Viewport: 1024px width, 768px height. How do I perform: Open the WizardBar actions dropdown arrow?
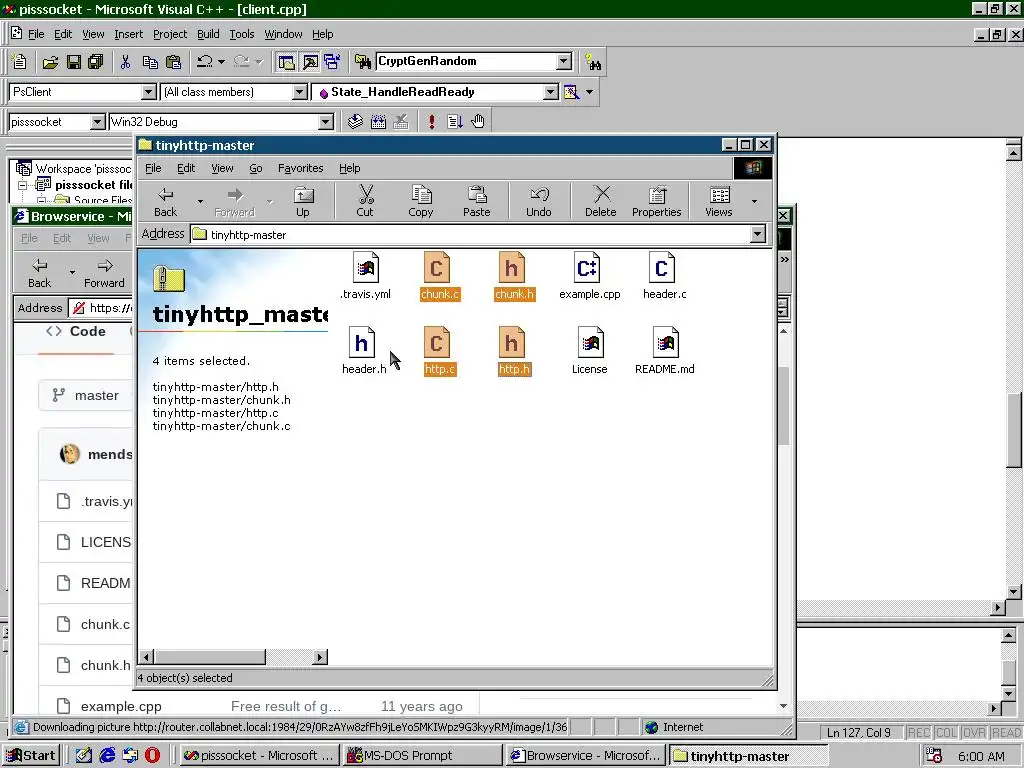[x=590, y=92]
